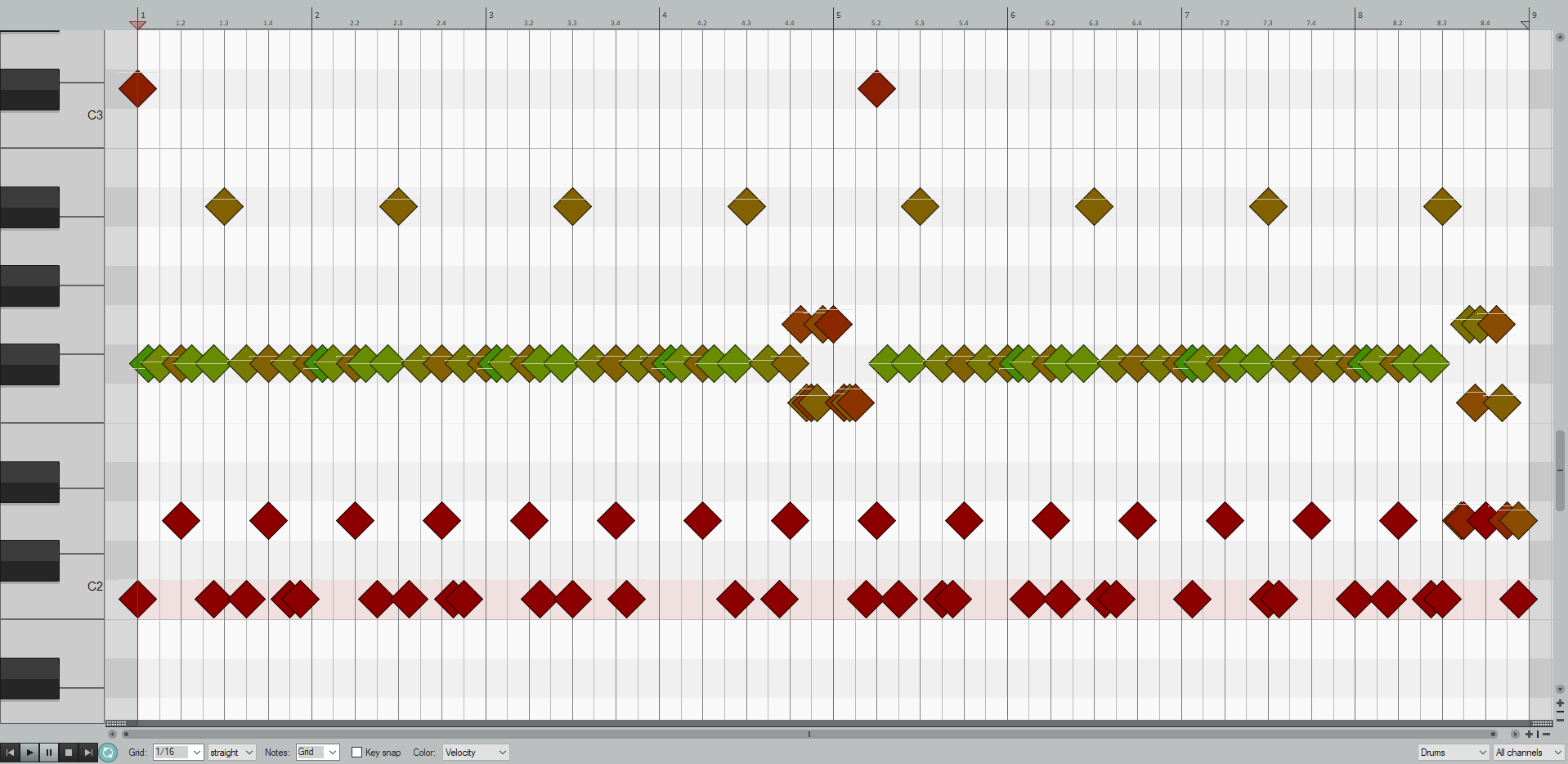The width and height of the screenshot is (1568, 764).
Task: Stop playback with the square stop button
Action: pos(69,753)
